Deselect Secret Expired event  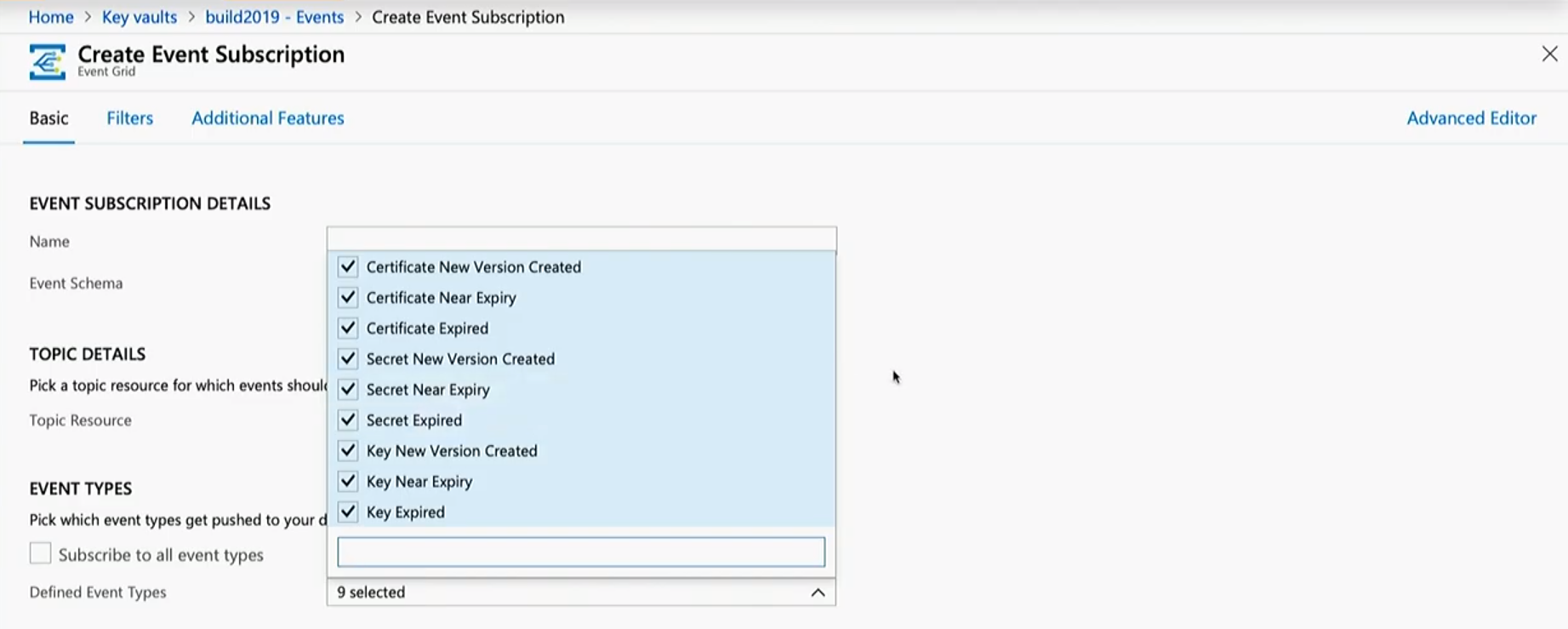click(348, 420)
